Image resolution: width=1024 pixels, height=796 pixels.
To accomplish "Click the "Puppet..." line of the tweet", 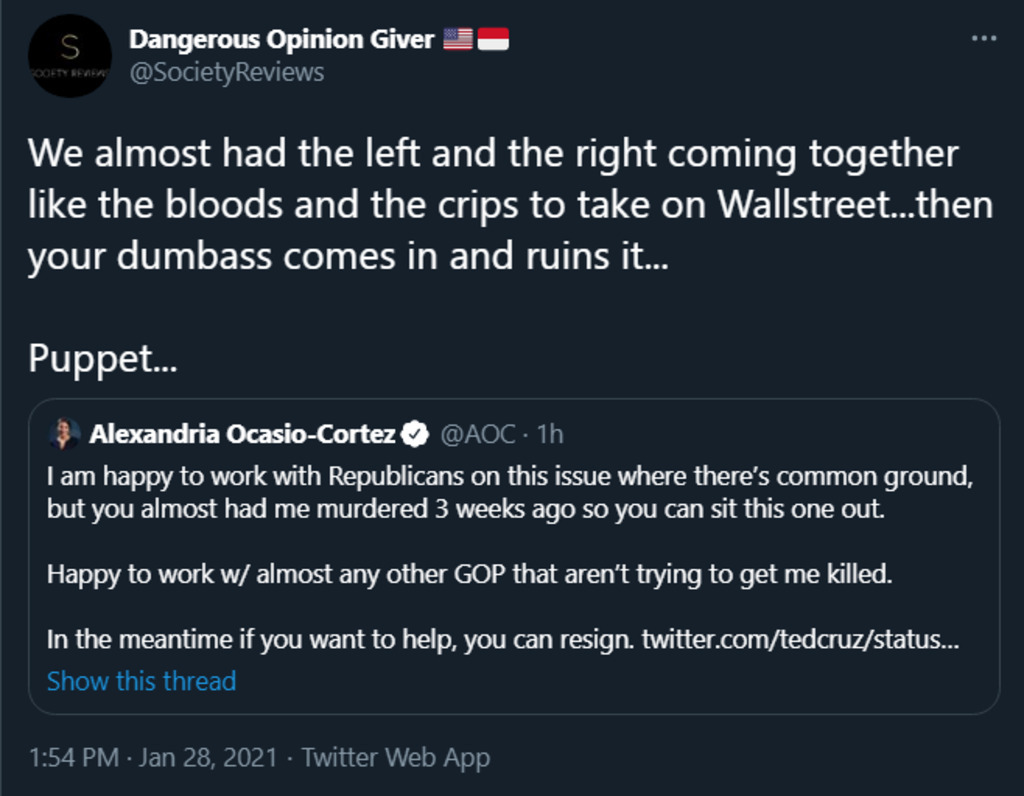I will [x=103, y=358].
